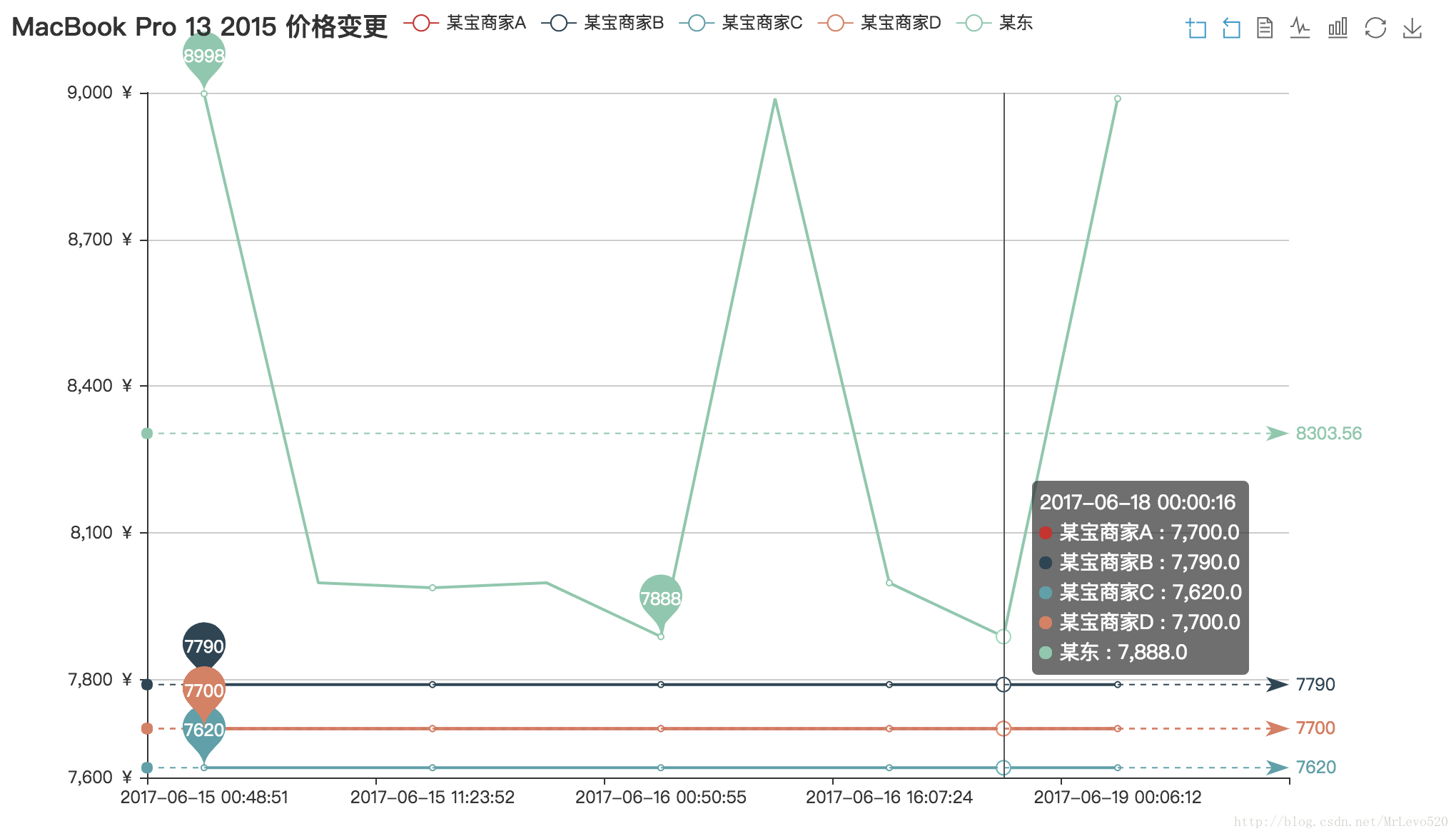Toggle legend series 某宝商家A
Screen dimensions: 1456x836
click(465, 24)
